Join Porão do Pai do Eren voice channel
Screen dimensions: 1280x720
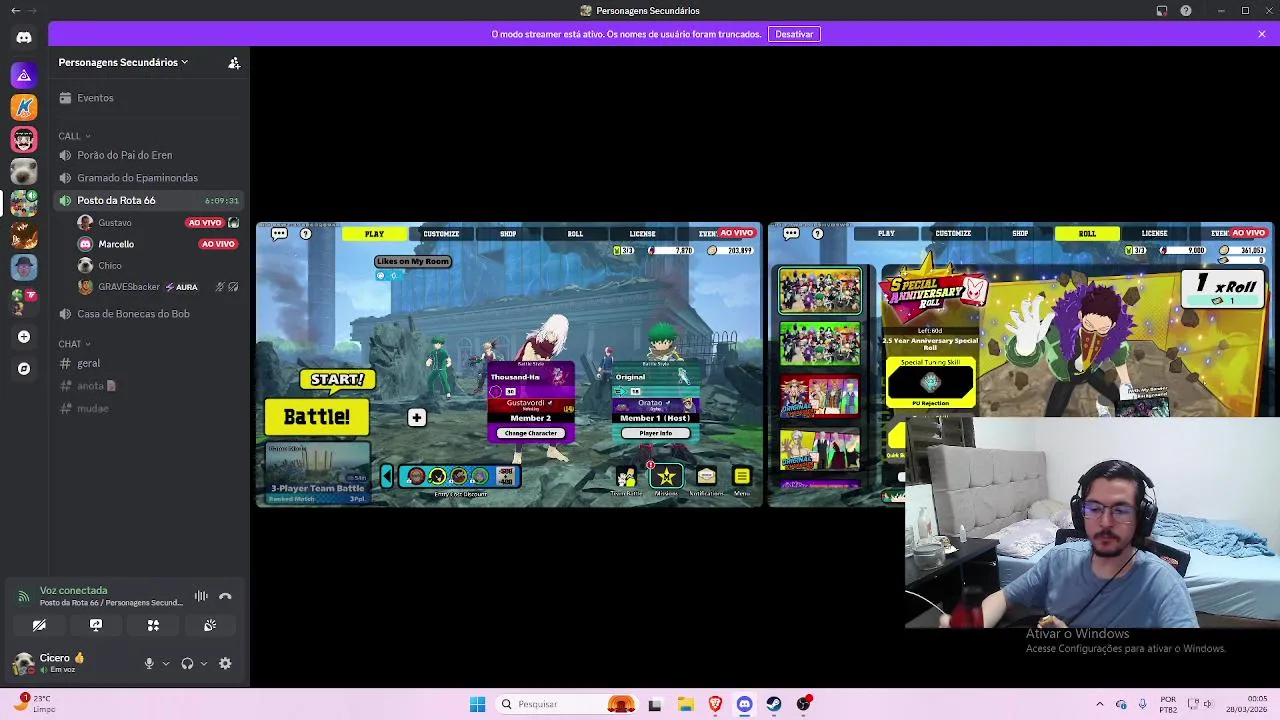(150, 155)
